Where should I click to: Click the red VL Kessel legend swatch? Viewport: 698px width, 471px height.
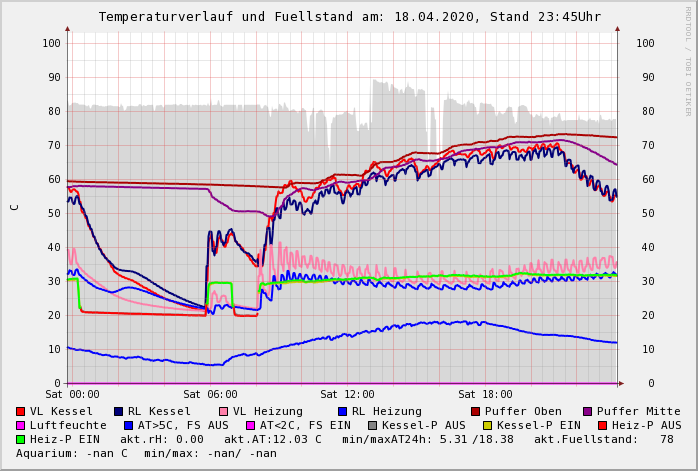click(x=21, y=411)
